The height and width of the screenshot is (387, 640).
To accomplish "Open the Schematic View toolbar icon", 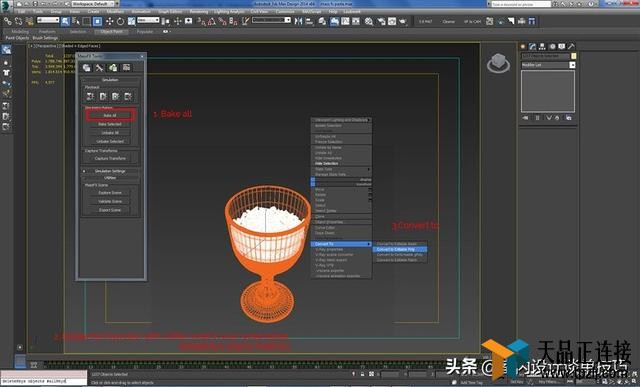I will click(x=356, y=21).
